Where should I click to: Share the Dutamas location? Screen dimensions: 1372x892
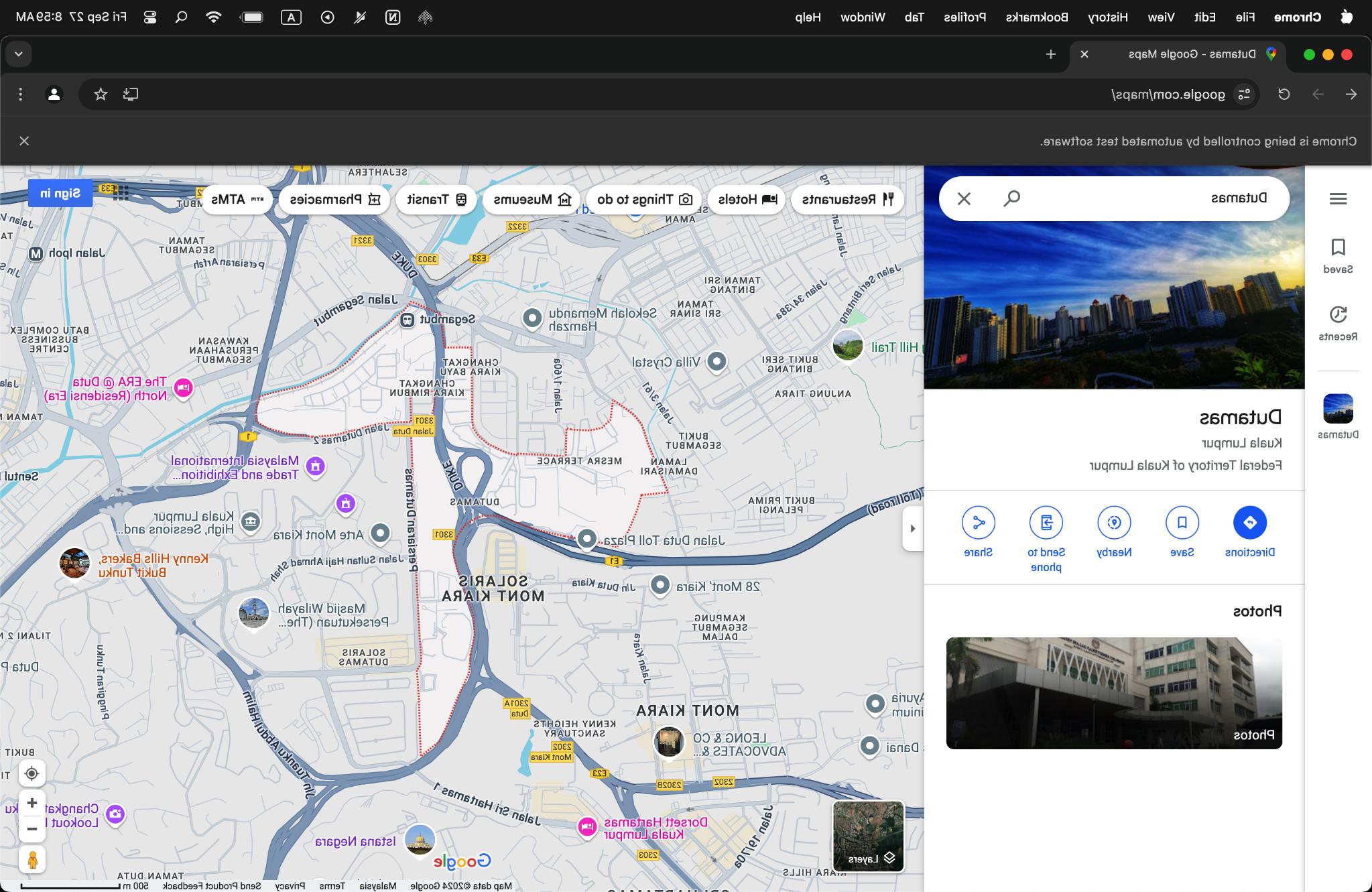[x=979, y=532]
